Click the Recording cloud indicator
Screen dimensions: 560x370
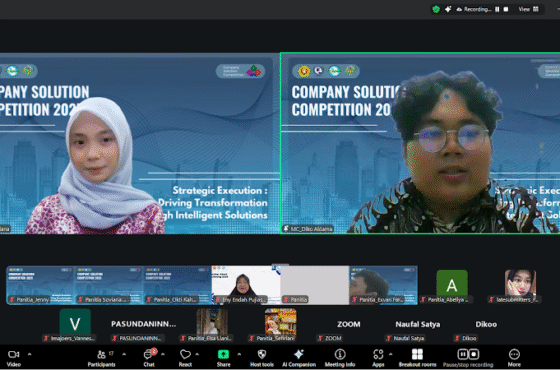474,9
